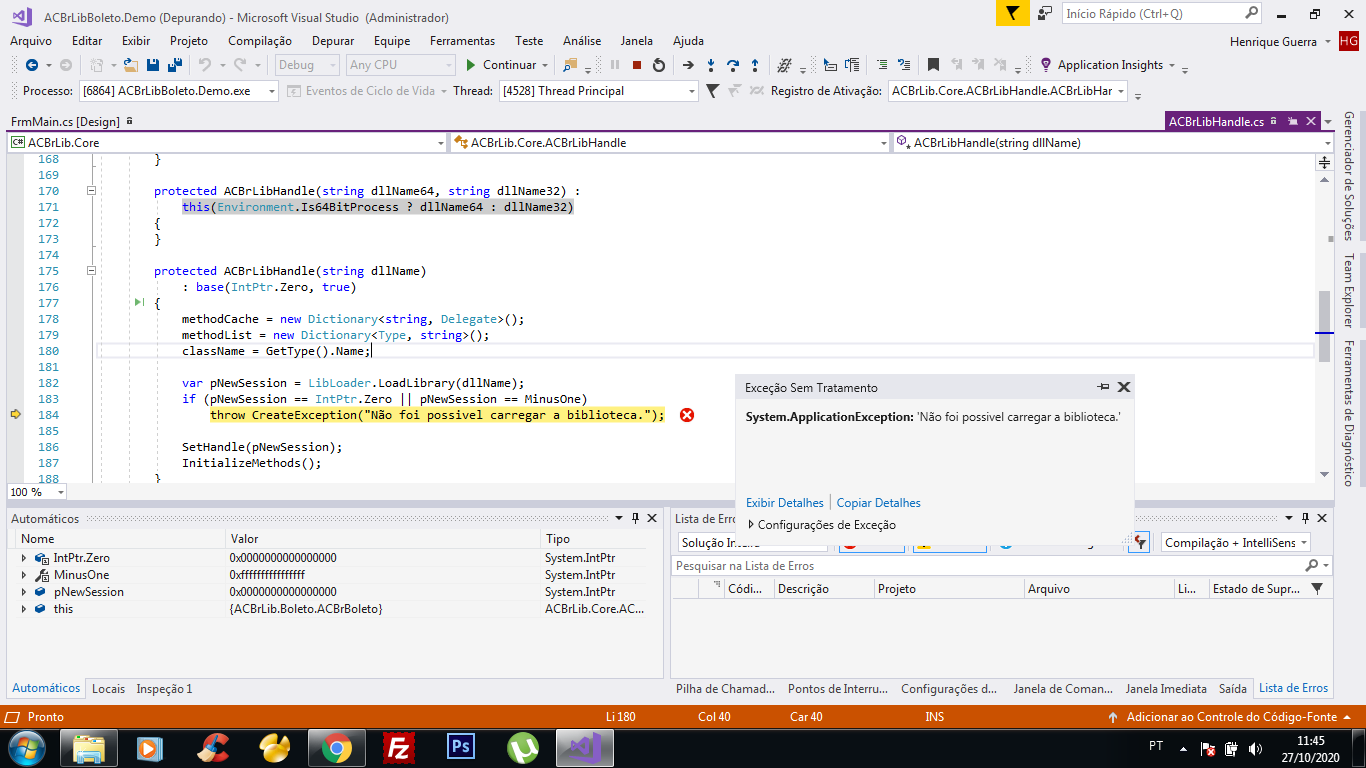Click the Undo arrow icon

[x=204, y=65]
